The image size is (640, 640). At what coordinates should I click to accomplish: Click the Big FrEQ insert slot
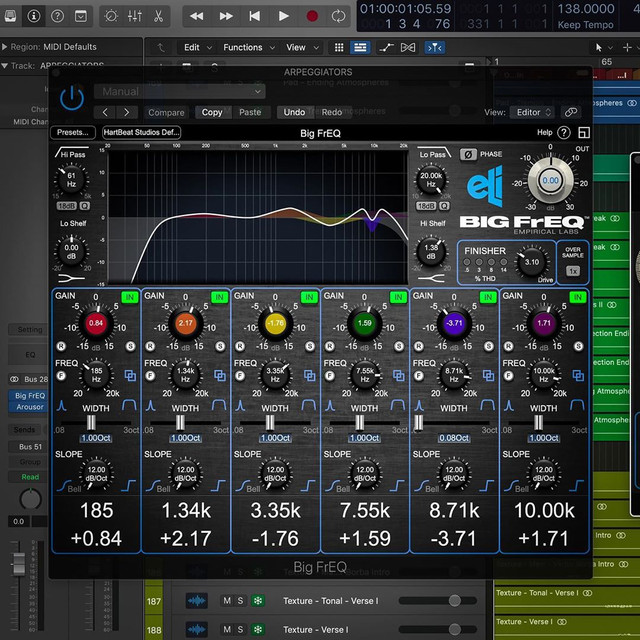(30, 396)
